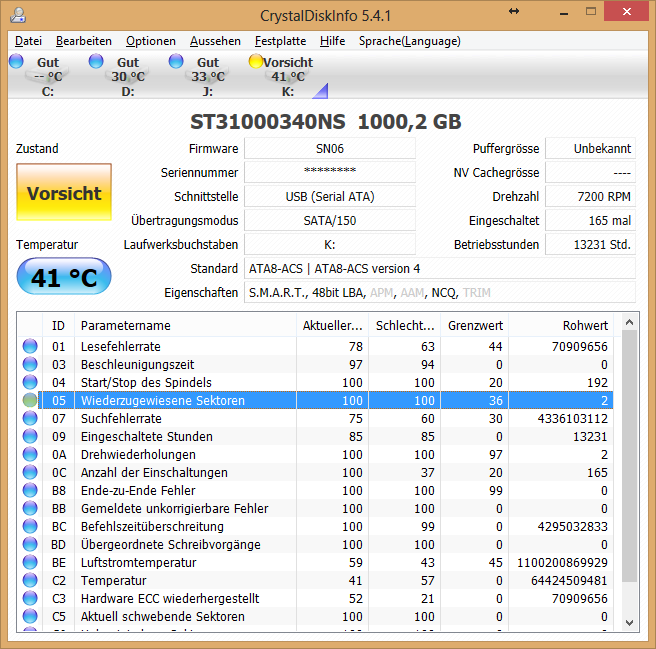Click the Standard field ATA8-ACS version 4
Viewport: 656px width, 649px height.
(x=440, y=268)
